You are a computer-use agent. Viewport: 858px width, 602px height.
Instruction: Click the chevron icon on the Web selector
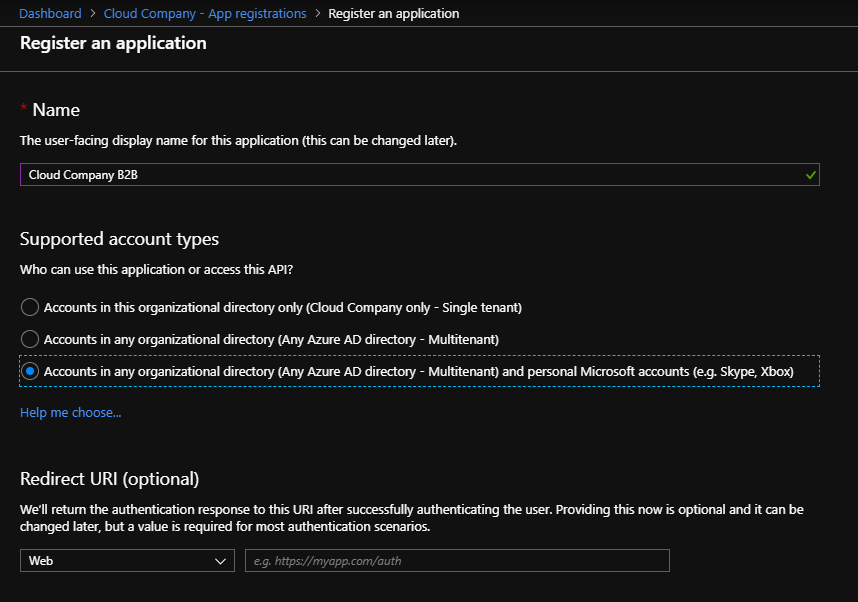tap(222, 560)
